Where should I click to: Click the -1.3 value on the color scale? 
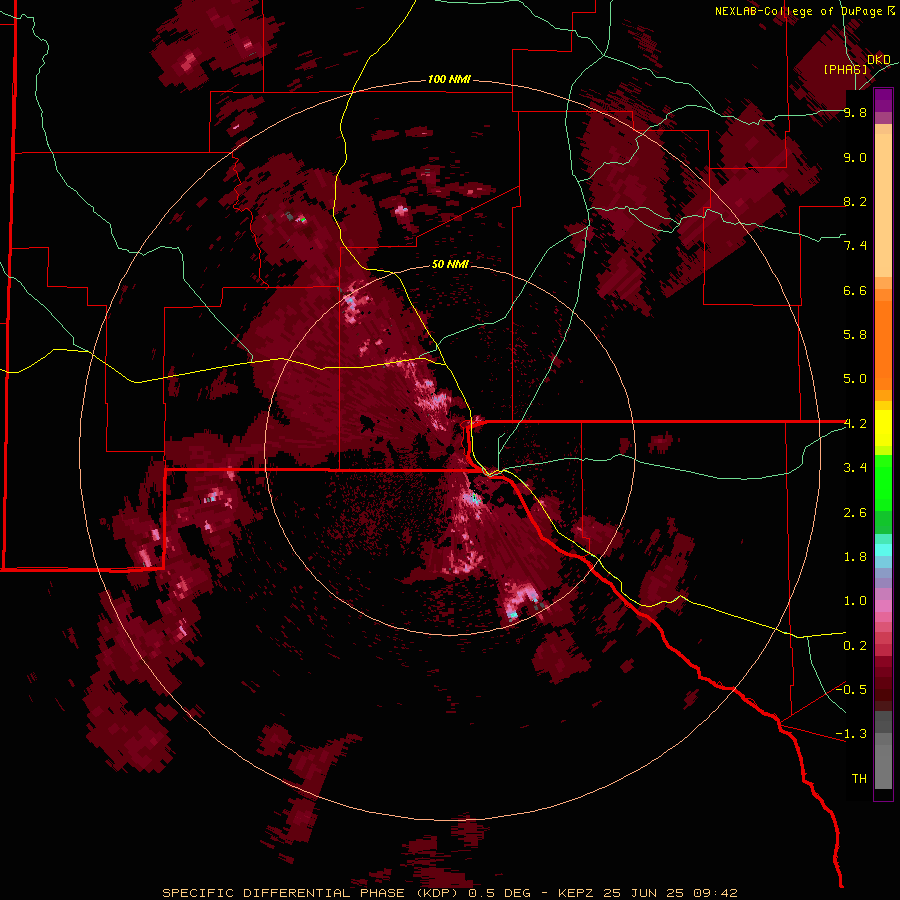click(x=851, y=734)
